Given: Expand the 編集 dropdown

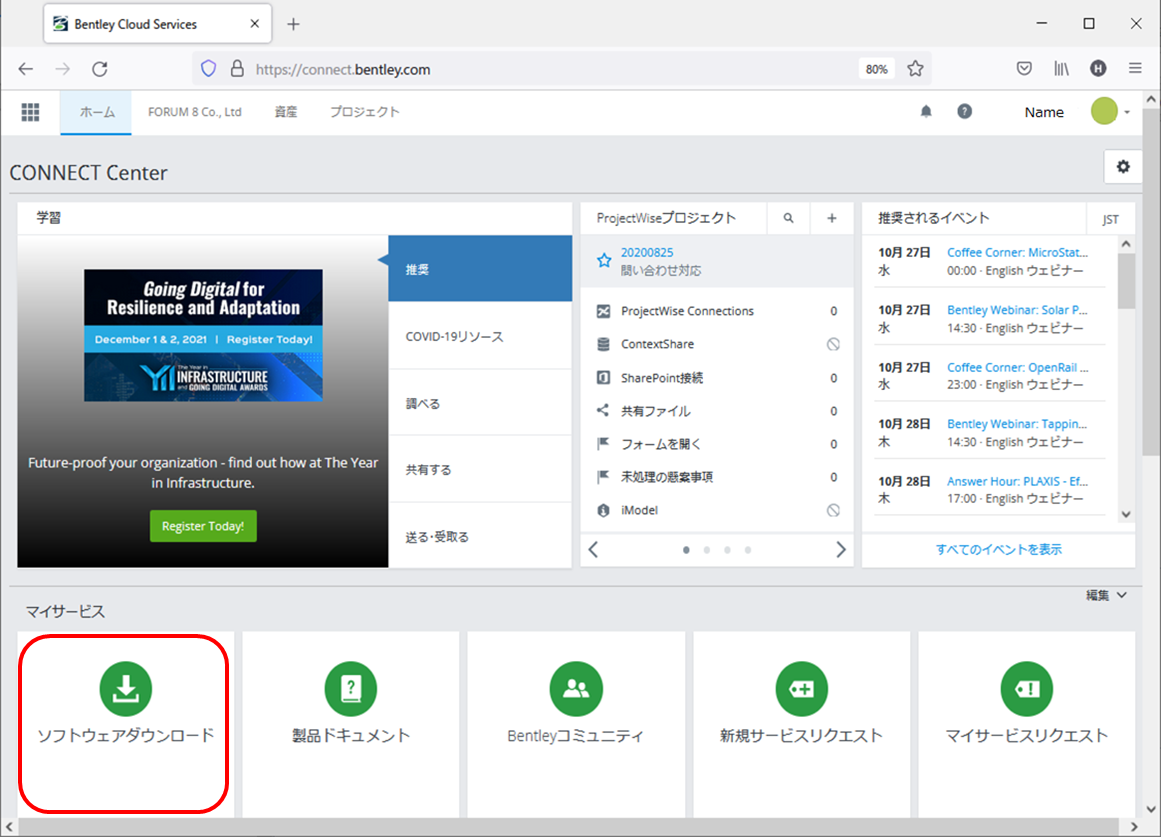Looking at the screenshot, I should 1106,595.
